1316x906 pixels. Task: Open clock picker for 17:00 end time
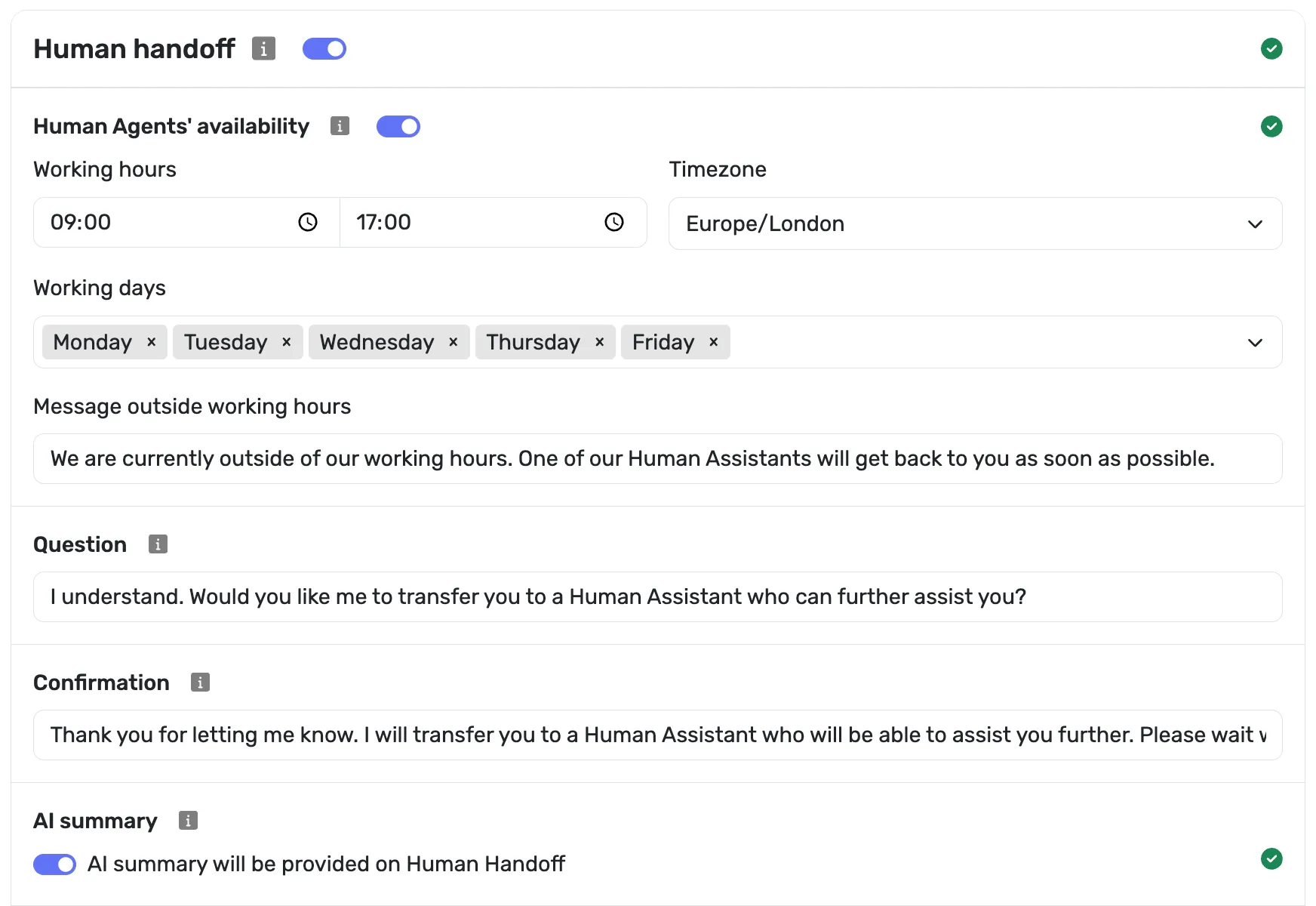pyautogui.click(x=614, y=222)
